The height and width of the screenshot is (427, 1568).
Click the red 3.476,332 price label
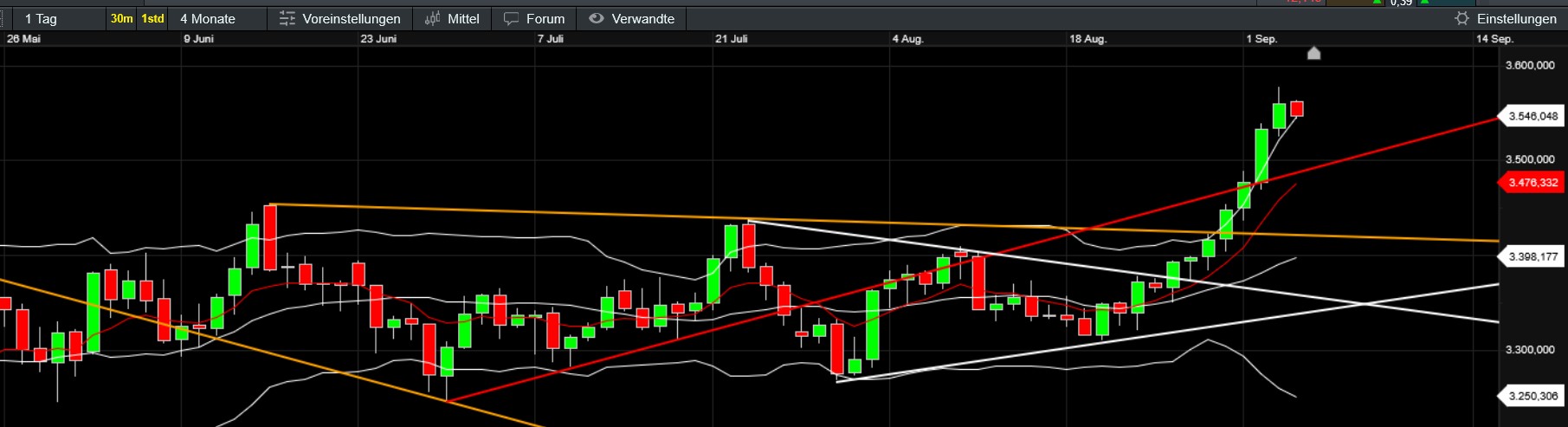pos(1533,183)
